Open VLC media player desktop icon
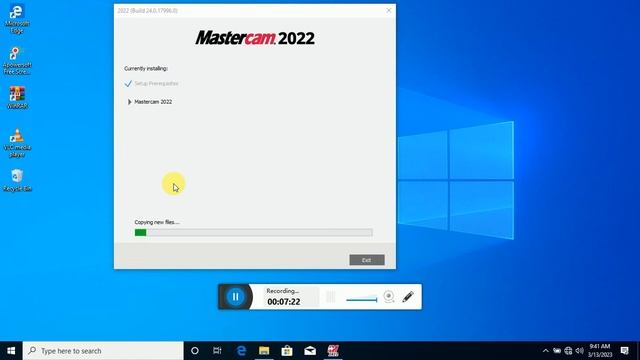 tap(17, 143)
